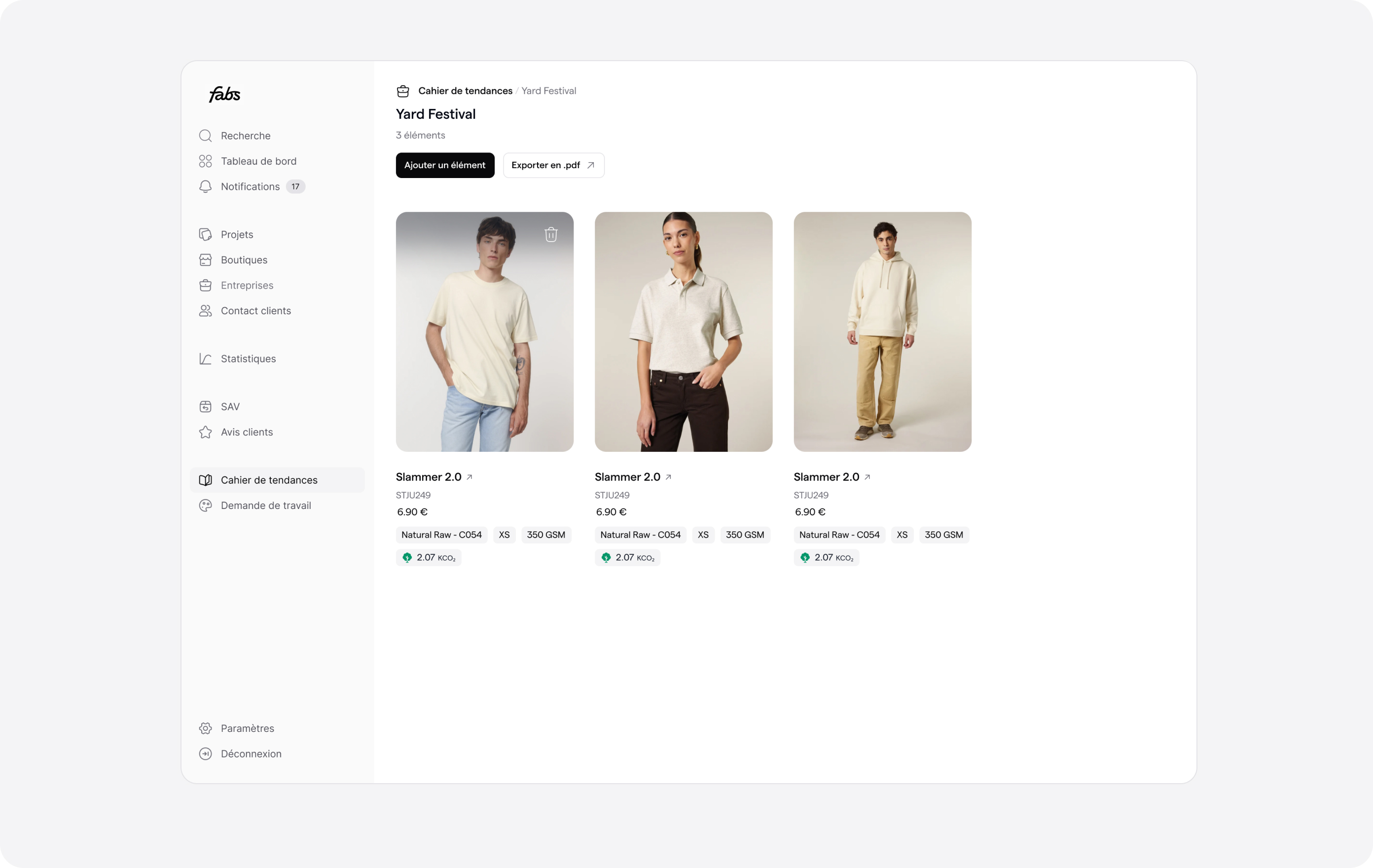Click the Notifications bell icon
The width and height of the screenshot is (1373, 868).
point(205,186)
